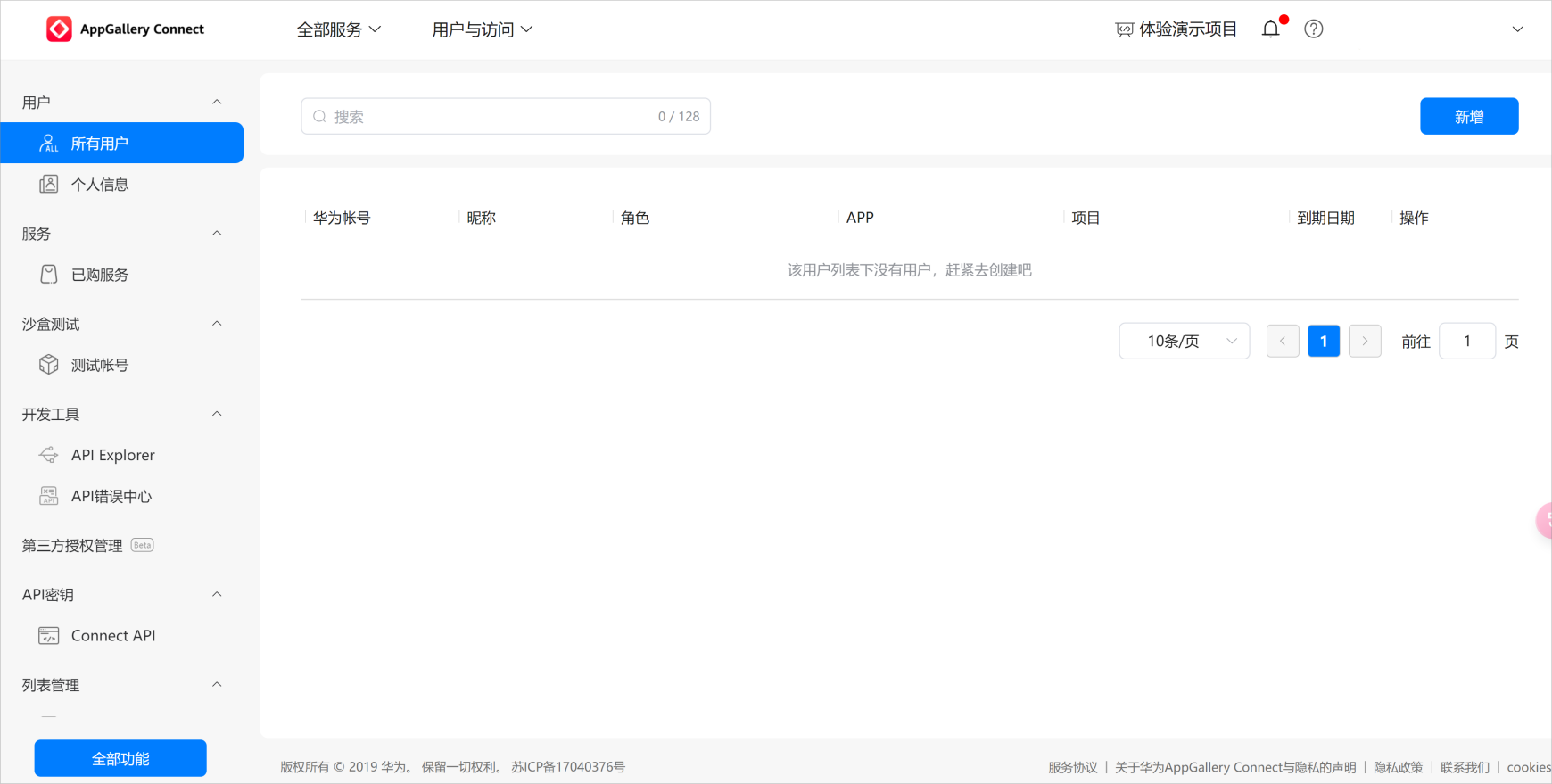The image size is (1552, 784).
Task: Click the 苏ICP备17040376号 footer text
Action: (x=568, y=767)
